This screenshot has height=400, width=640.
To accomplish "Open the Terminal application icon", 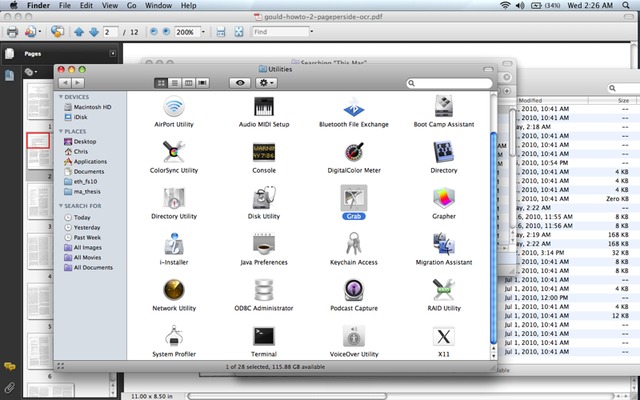I will tap(264, 336).
